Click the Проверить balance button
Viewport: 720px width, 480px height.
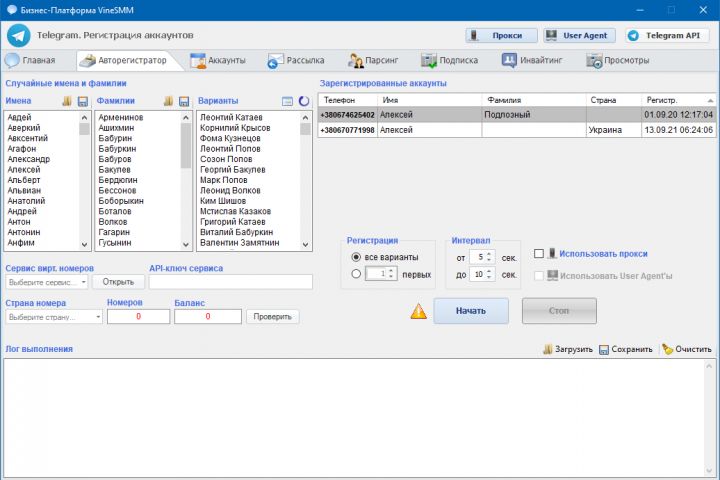point(272,316)
